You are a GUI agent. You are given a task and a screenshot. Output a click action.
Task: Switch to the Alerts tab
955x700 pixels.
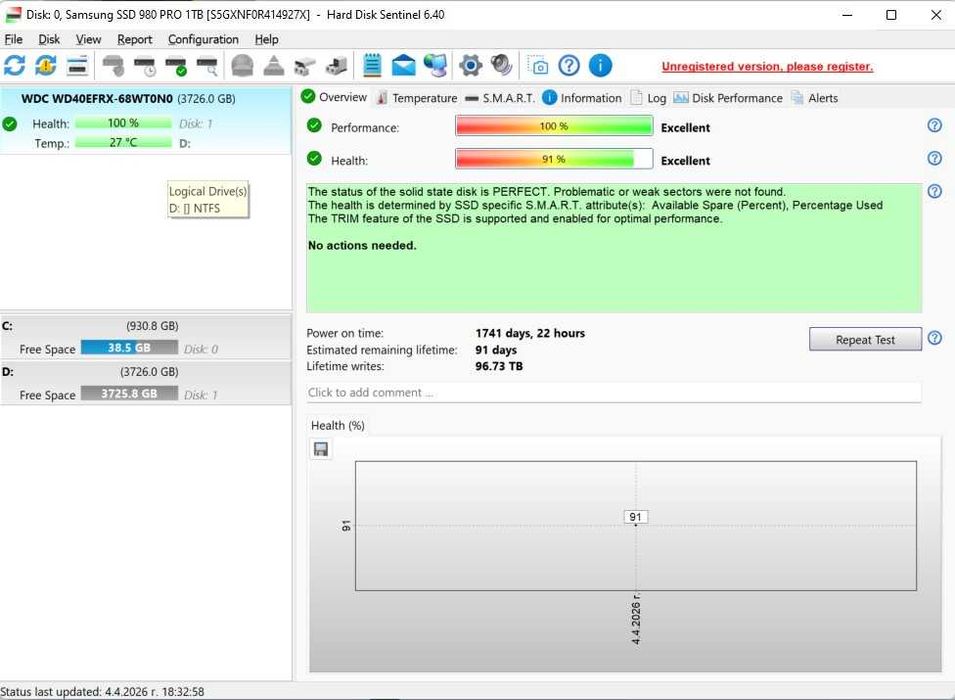point(814,97)
